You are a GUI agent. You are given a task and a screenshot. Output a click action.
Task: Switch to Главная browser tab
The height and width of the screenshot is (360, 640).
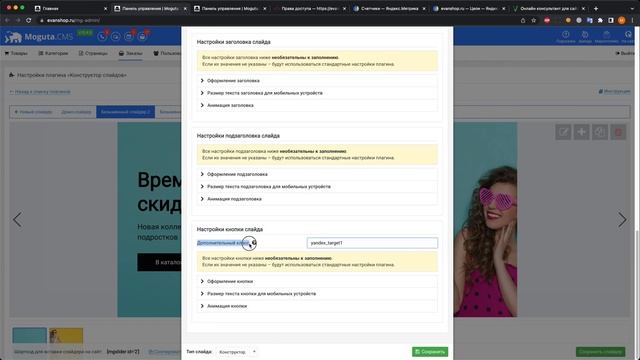[69, 8]
